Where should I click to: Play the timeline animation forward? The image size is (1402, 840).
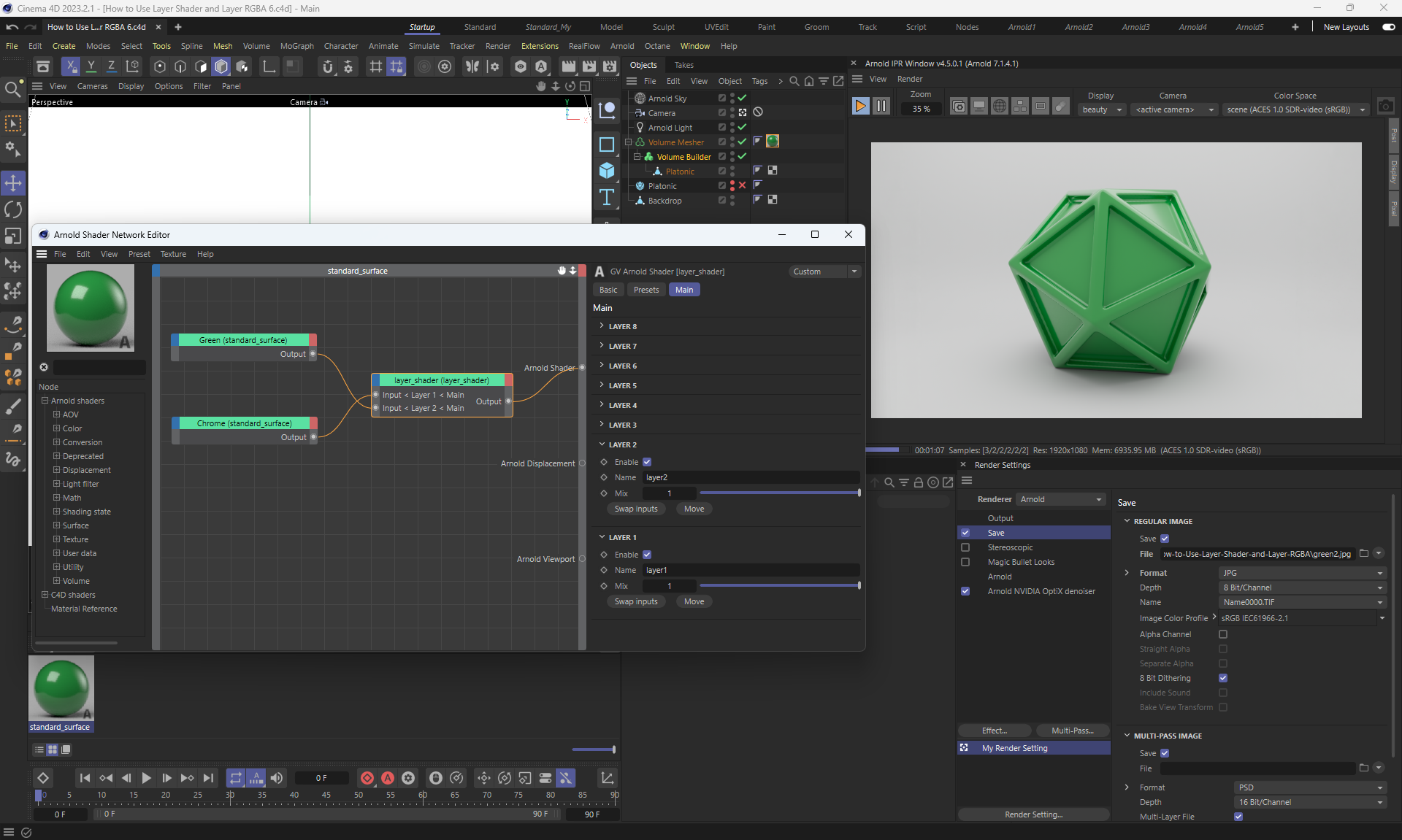146,778
